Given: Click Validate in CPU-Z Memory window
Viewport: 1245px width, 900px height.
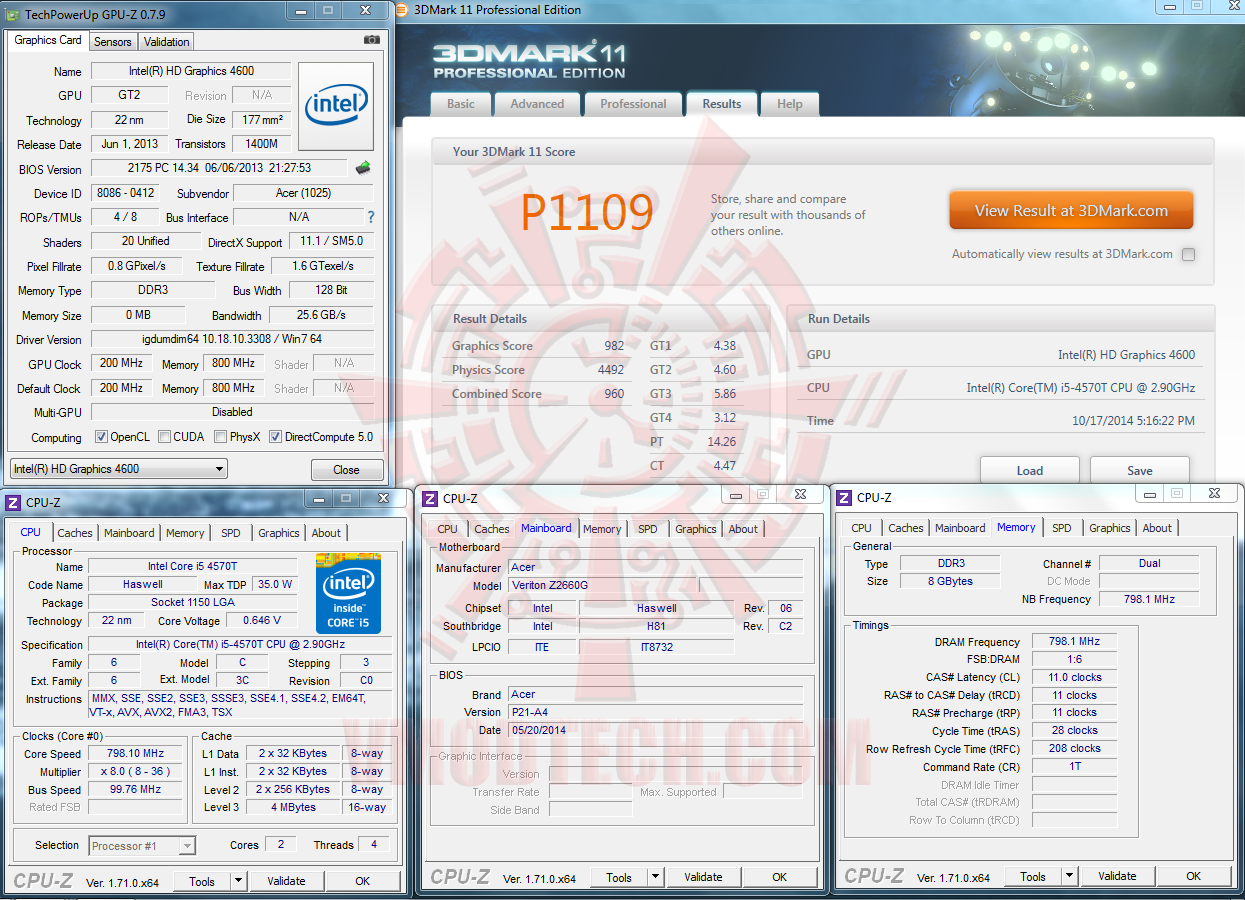Looking at the screenshot, I should pos(1117,876).
